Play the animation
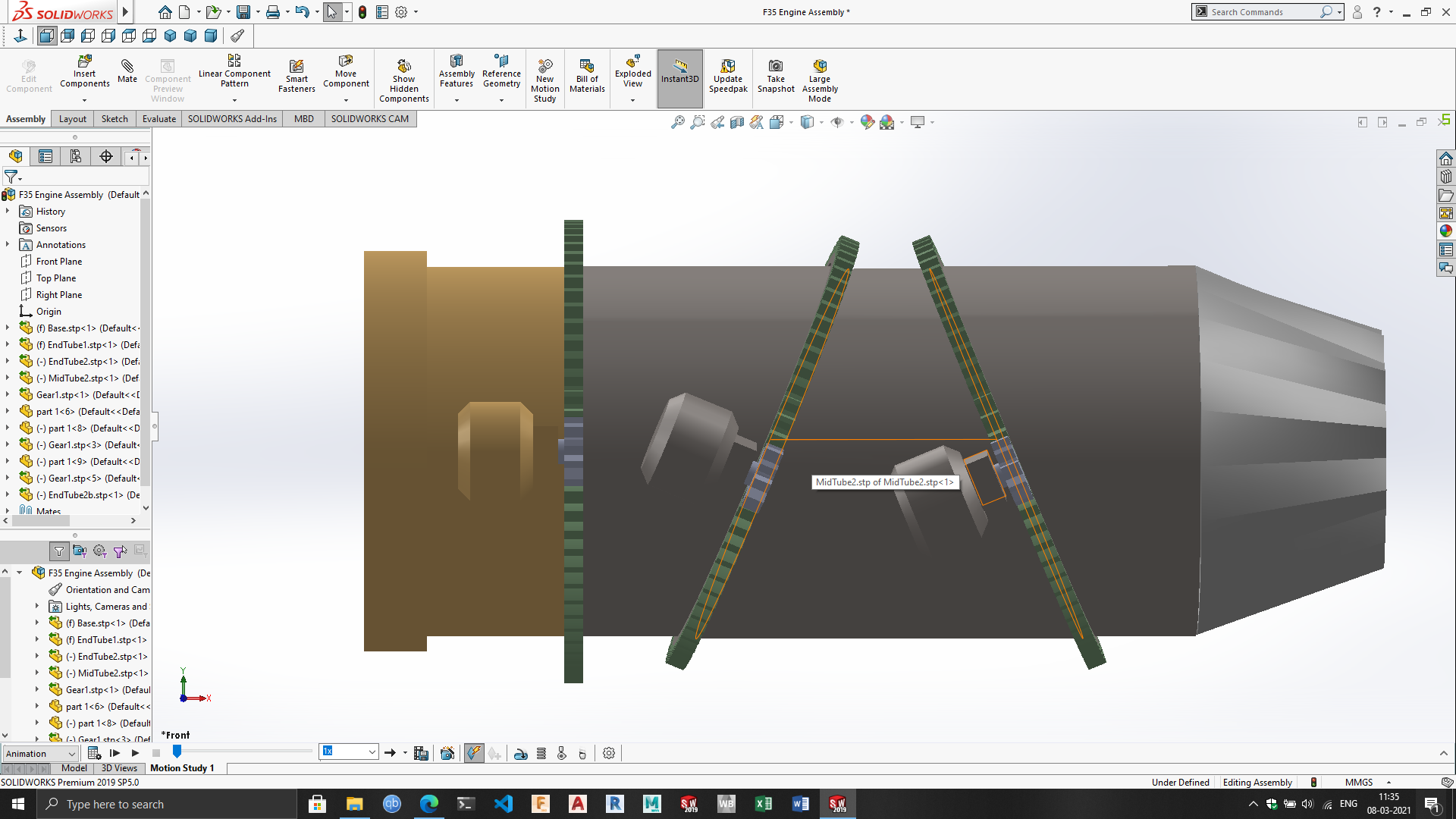The image size is (1456, 819). pyautogui.click(x=135, y=753)
